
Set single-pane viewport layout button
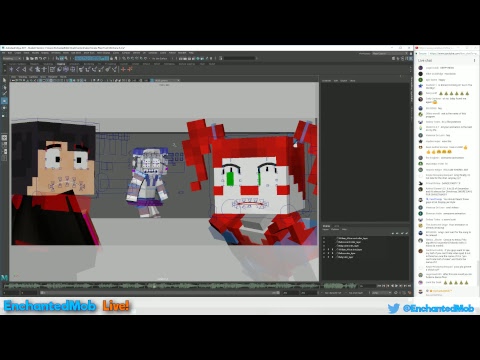click(4, 138)
